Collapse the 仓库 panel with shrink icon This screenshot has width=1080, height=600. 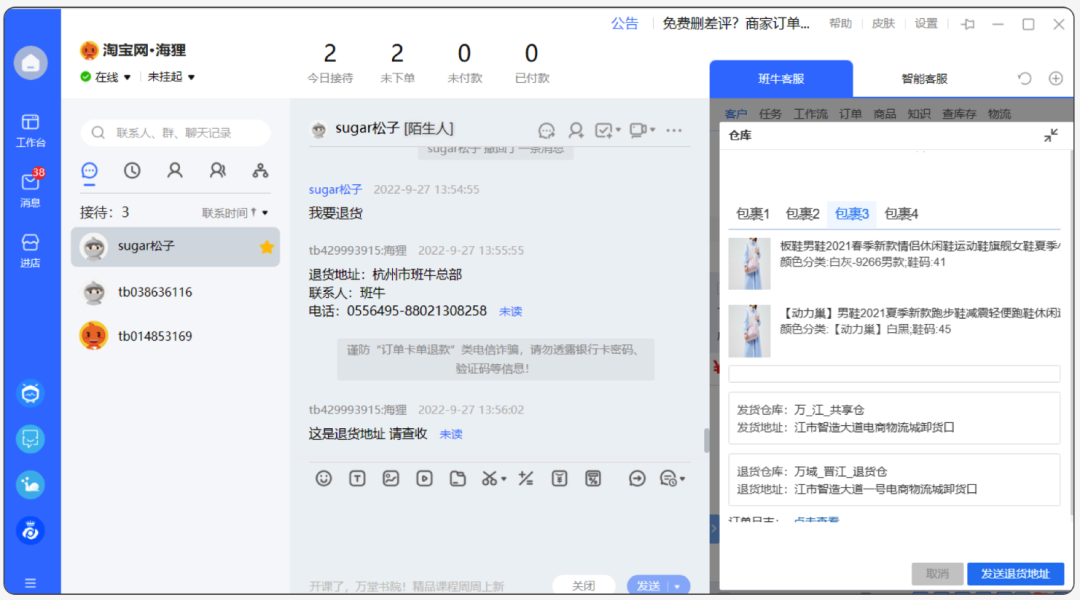click(x=1050, y=136)
